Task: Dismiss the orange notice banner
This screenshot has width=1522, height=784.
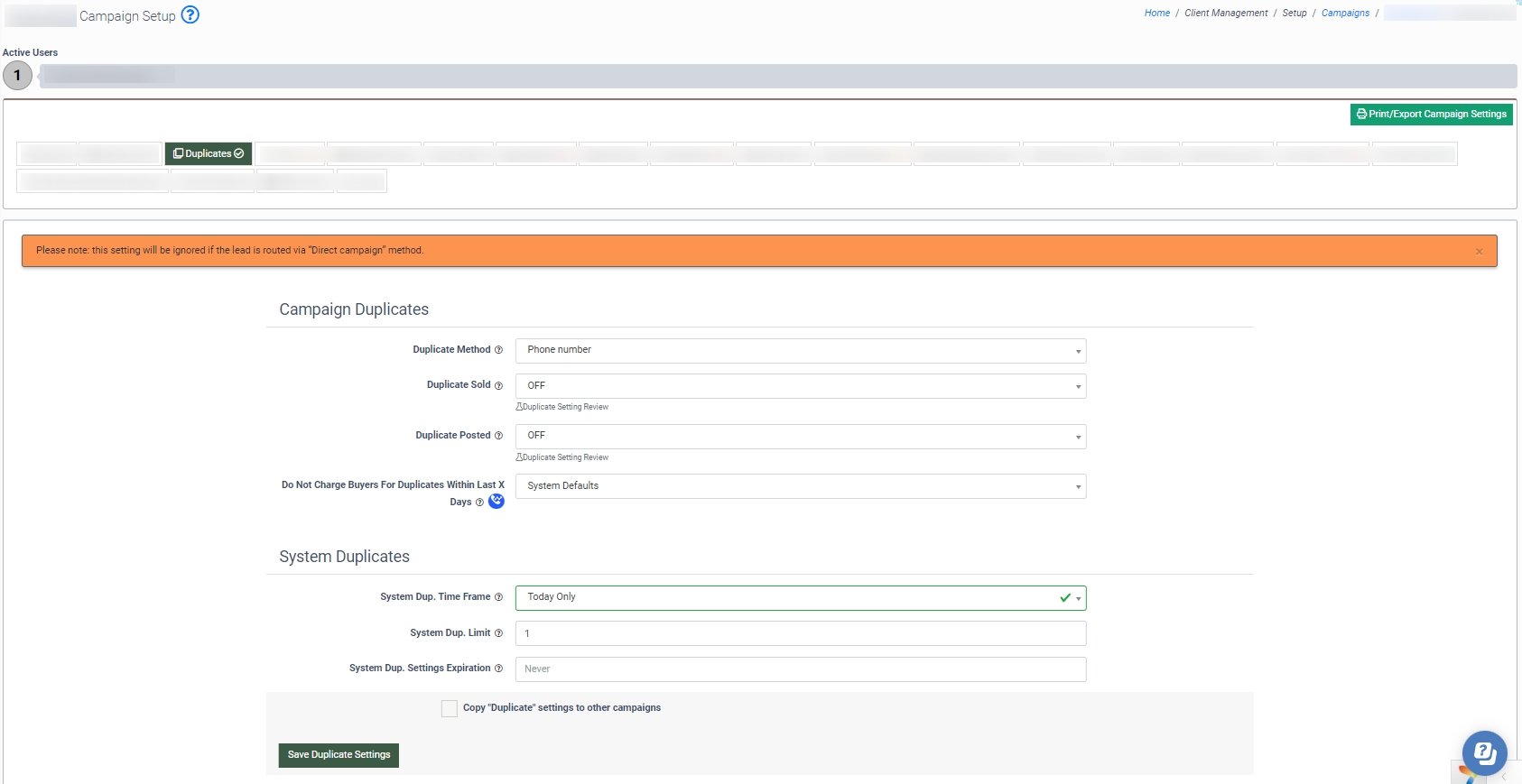Action: pyautogui.click(x=1479, y=252)
